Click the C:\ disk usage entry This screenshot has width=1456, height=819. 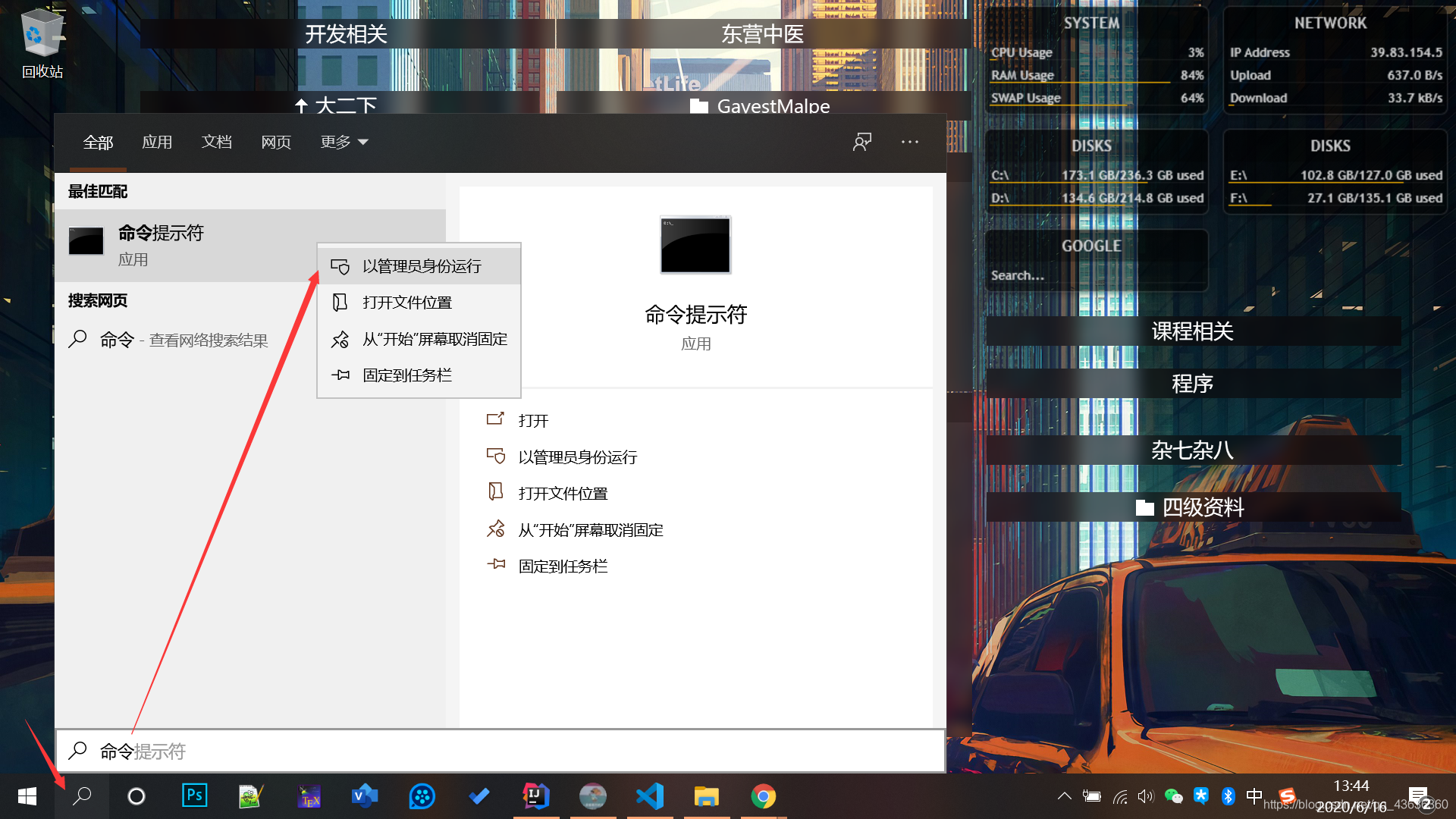1097,175
